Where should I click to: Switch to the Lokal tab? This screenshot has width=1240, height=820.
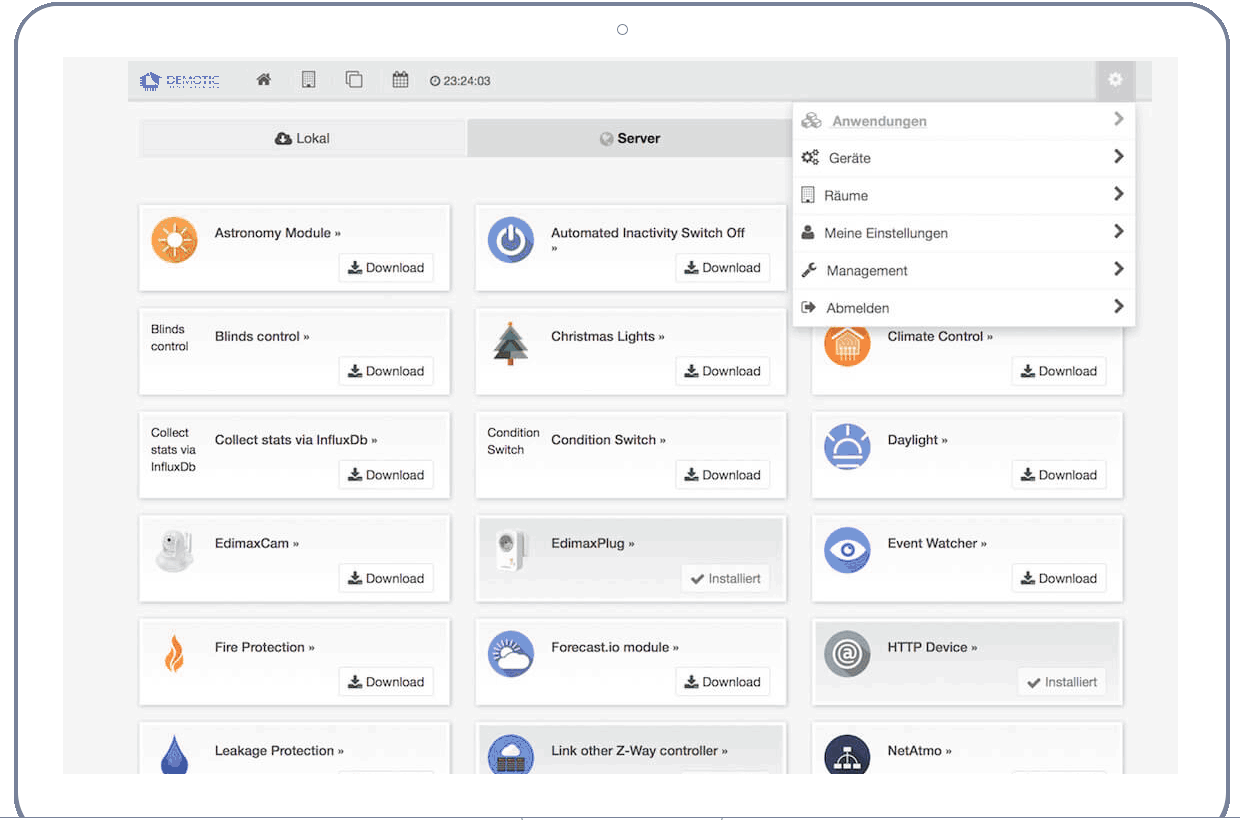[302, 138]
